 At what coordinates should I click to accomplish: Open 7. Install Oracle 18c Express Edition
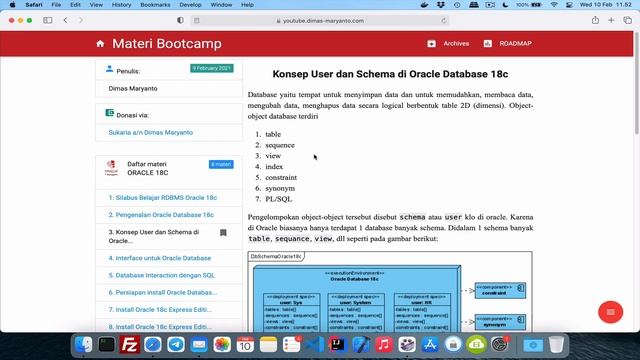(x=160, y=309)
